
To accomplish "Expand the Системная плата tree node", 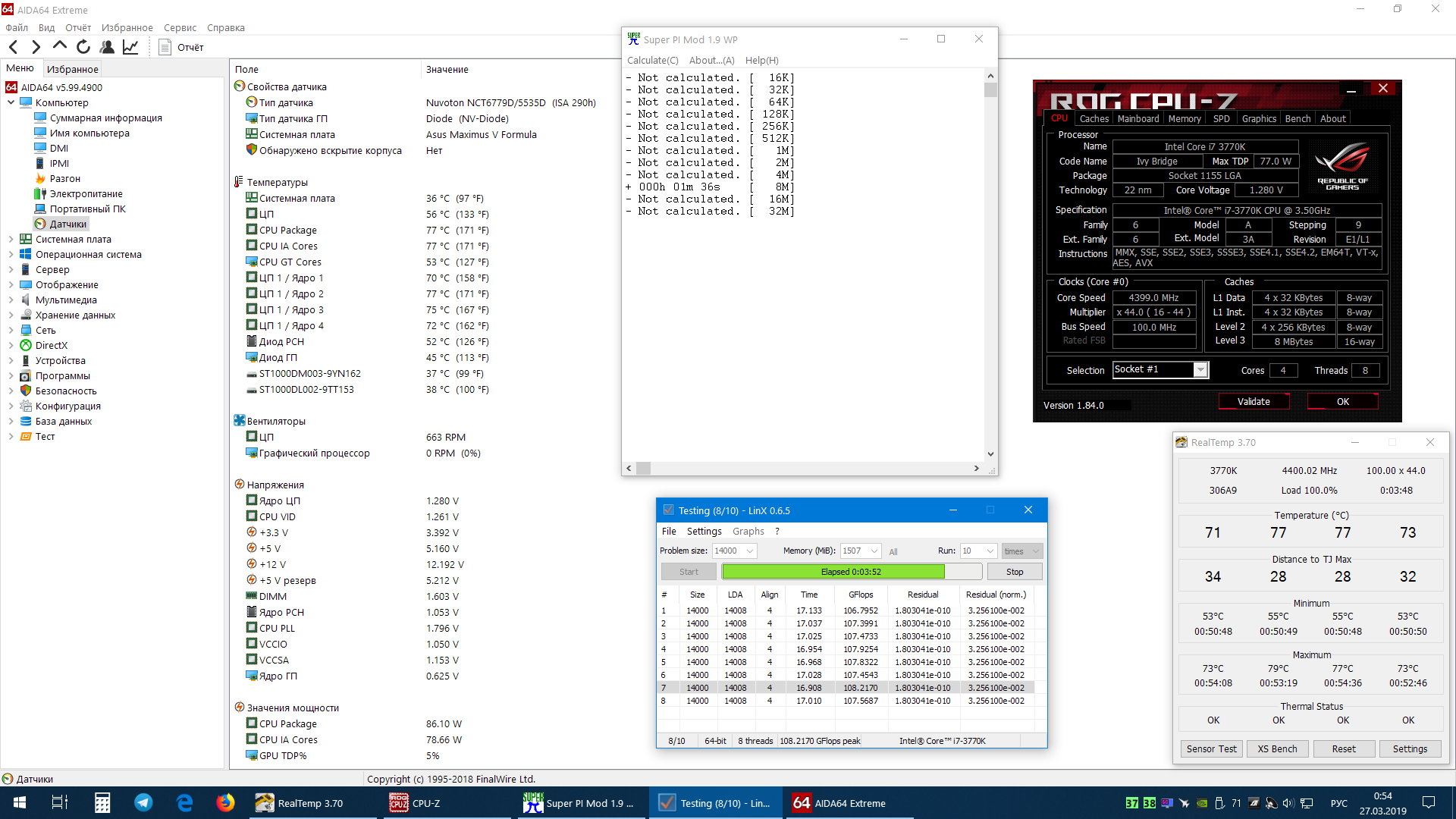I will [11, 239].
